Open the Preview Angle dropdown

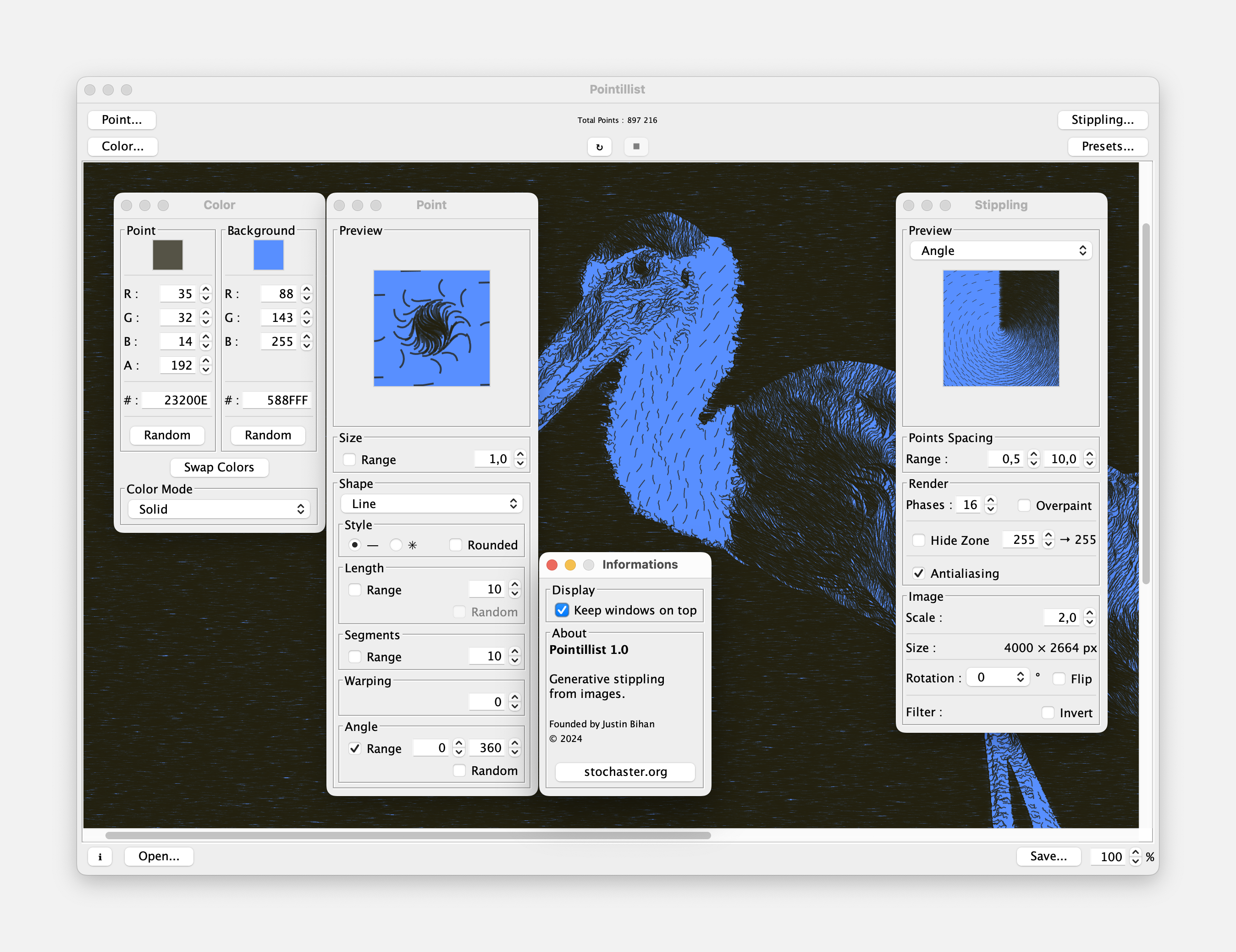tap(1000, 251)
